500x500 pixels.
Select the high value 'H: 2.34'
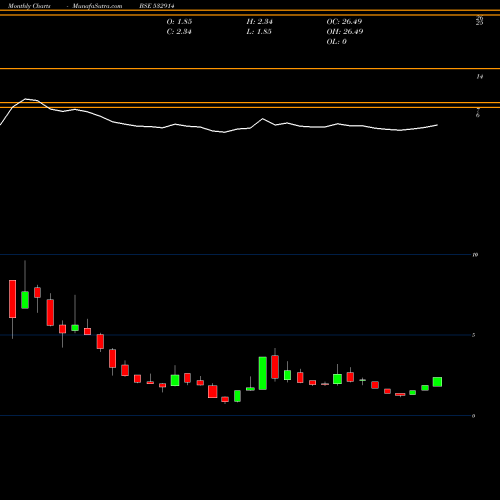tap(259, 22)
